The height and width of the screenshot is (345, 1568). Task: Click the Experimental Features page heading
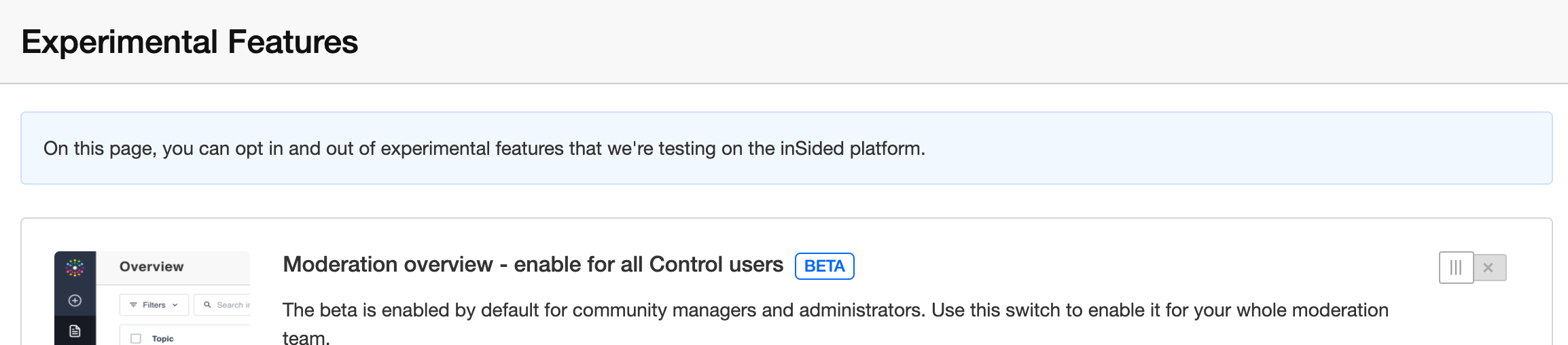190,42
